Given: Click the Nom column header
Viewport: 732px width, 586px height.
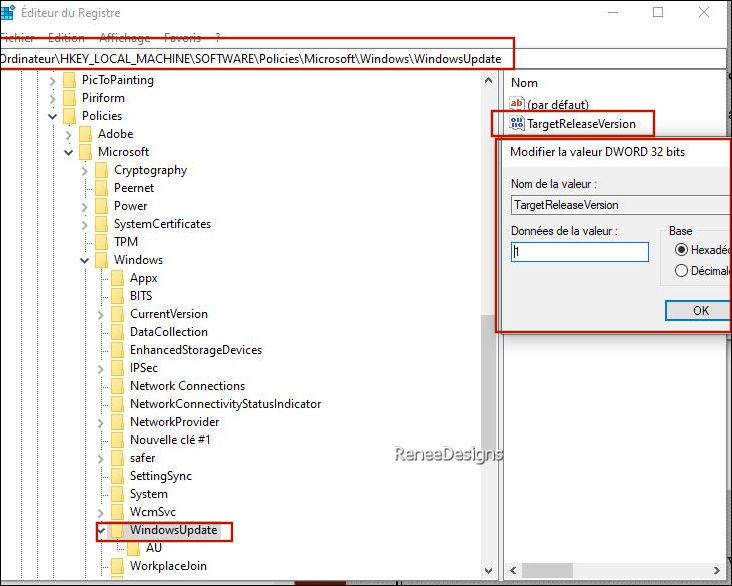Looking at the screenshot, I should click(x=524, y=83).
